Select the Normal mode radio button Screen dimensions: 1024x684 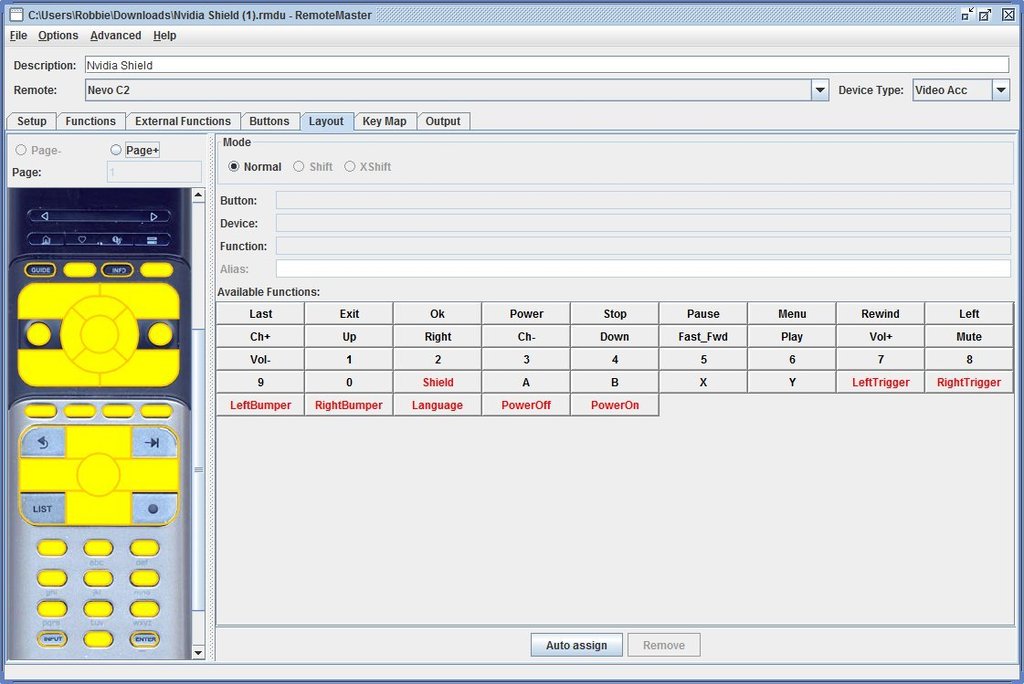pyautogui.click(x=234, y=167)
